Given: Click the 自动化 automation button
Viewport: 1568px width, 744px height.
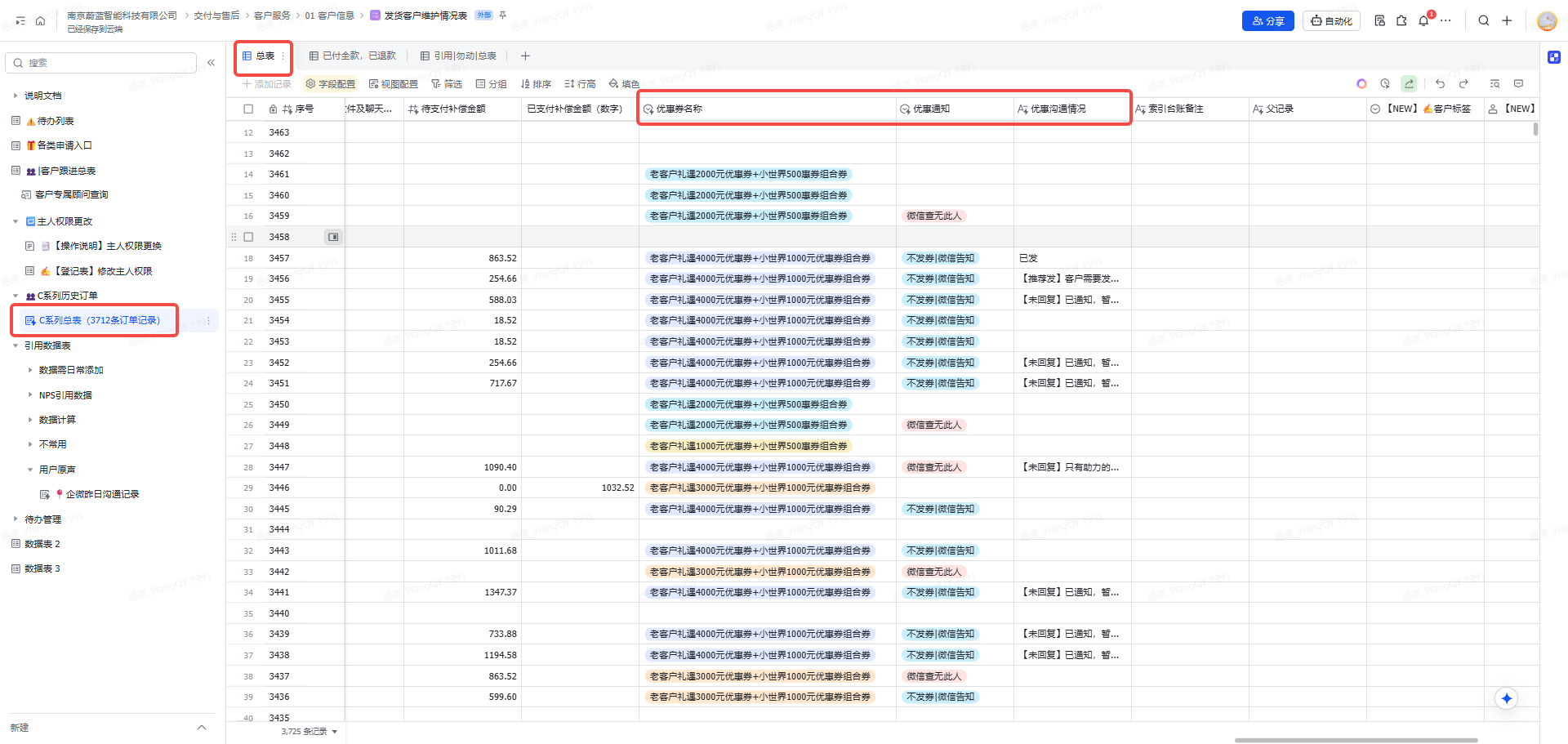Looking at the screenshot, I should click(1331, 21).
